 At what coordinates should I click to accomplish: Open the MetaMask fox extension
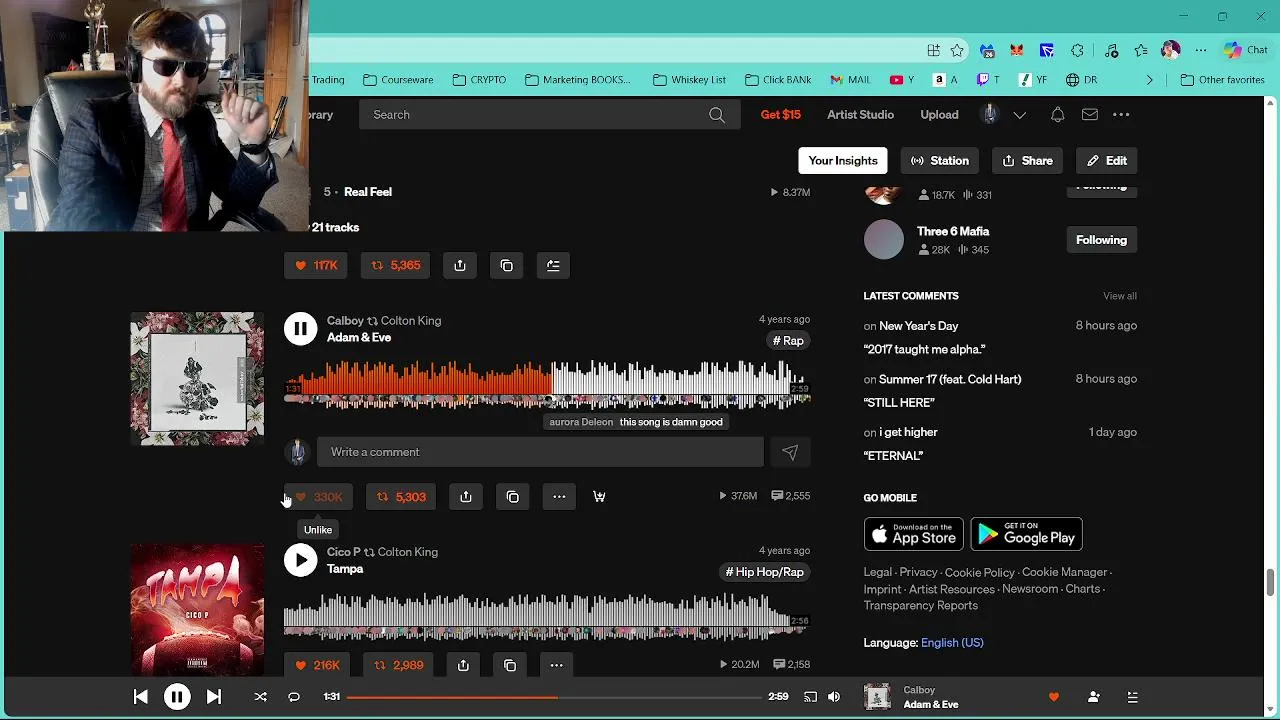1017,50
